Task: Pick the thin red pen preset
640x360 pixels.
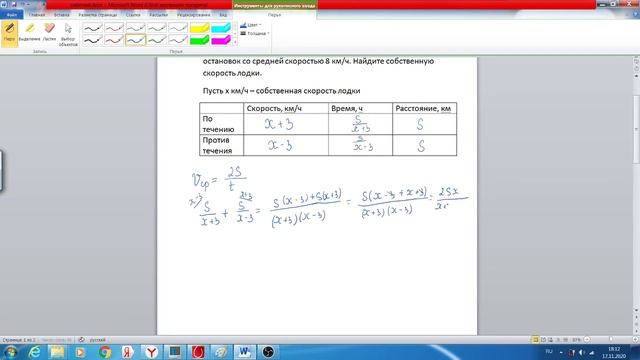Action: tap(114, 28)
